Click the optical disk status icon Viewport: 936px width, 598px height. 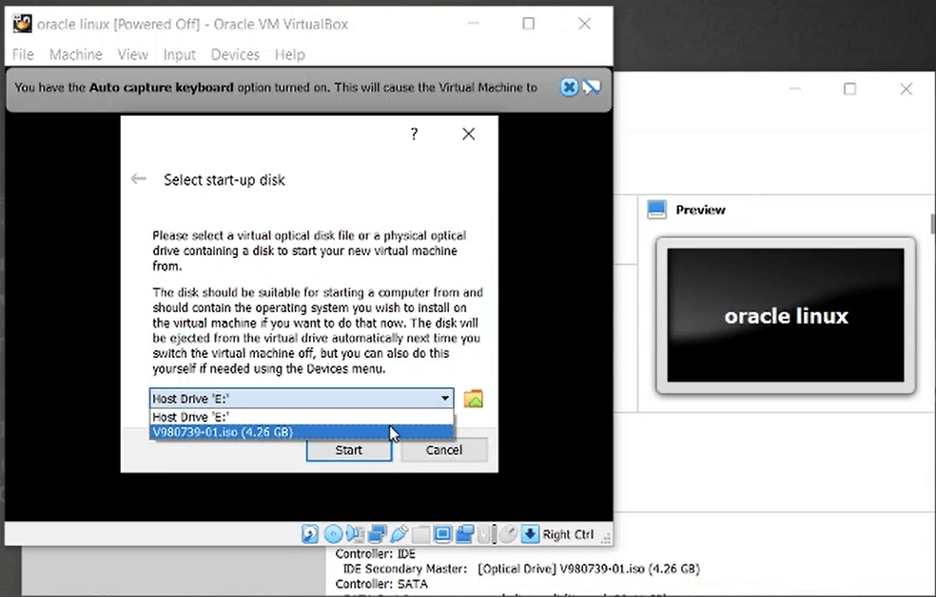tap(333, 535)
